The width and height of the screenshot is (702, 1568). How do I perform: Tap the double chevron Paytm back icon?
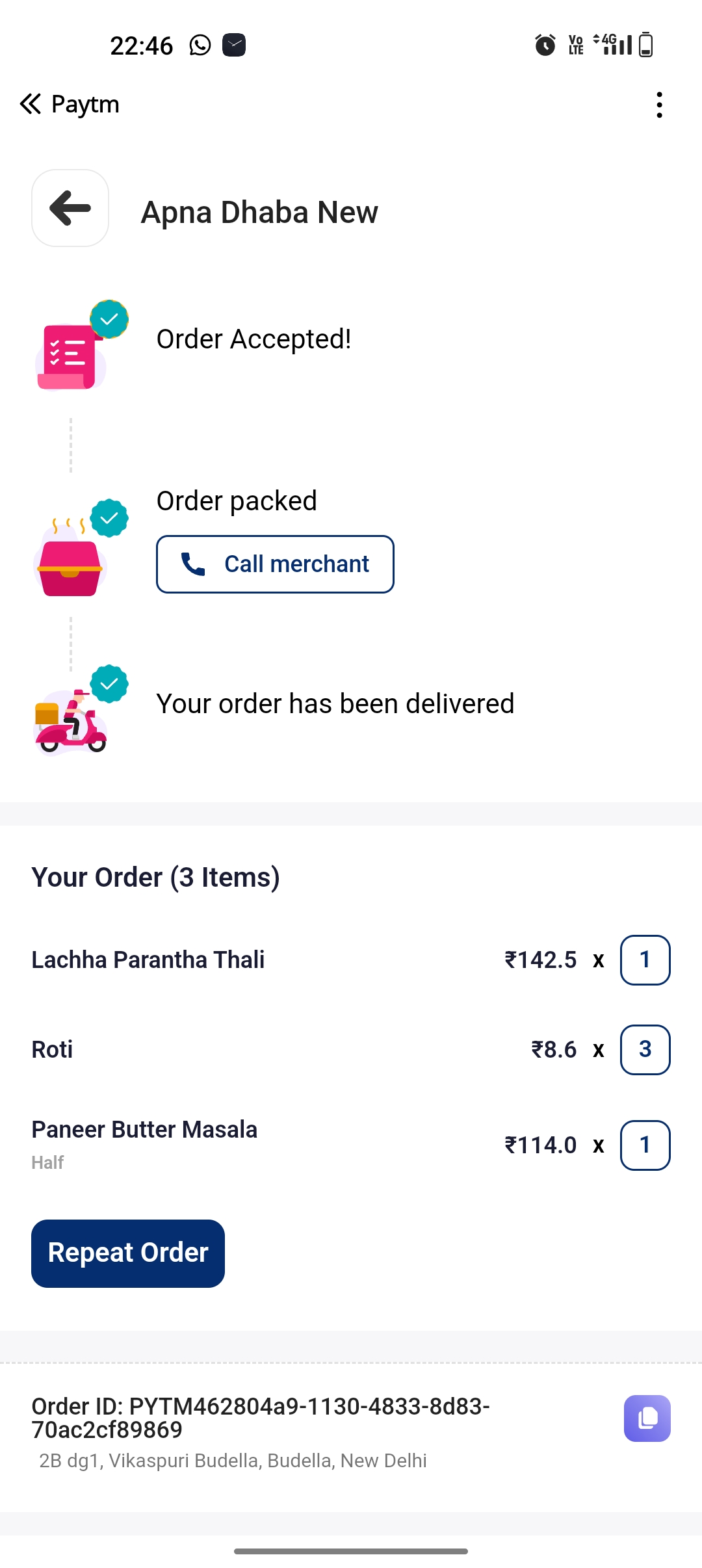(x=31, y=104)
